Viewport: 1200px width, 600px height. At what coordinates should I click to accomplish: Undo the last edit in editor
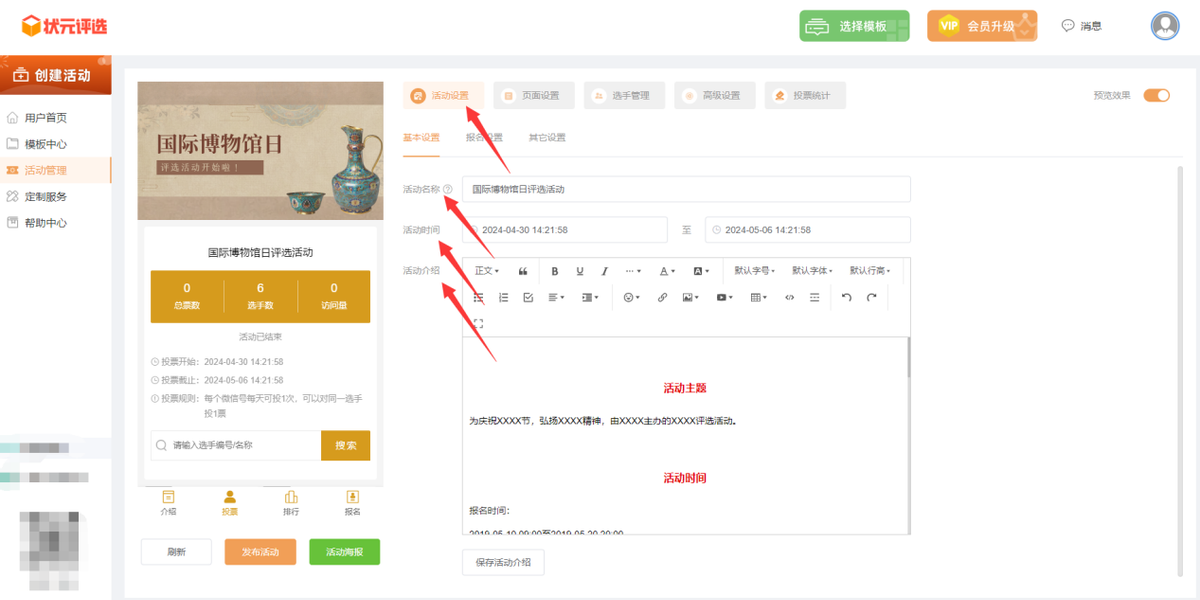[x=846, y=297]
